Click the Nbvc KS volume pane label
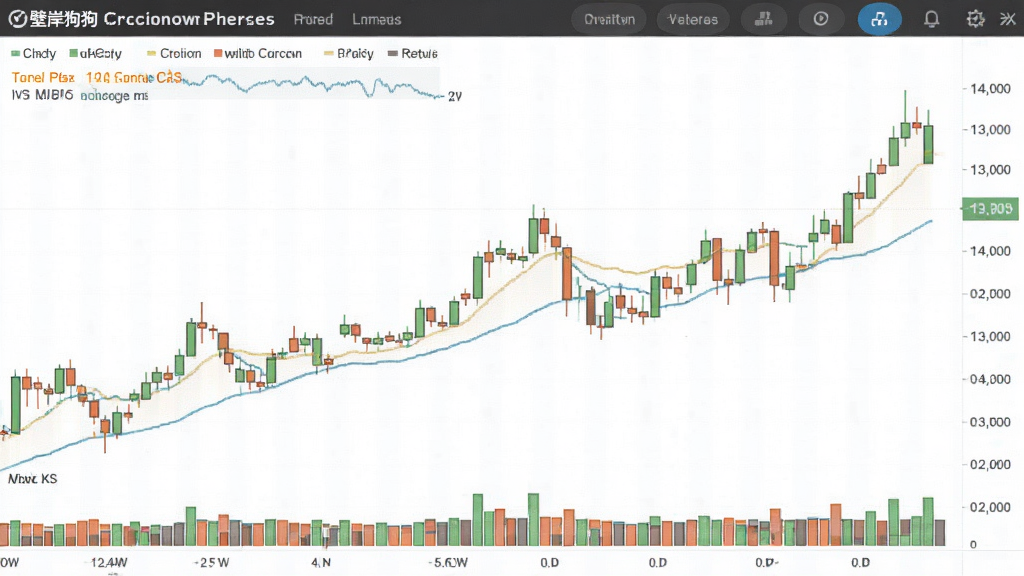 [33, 479]
